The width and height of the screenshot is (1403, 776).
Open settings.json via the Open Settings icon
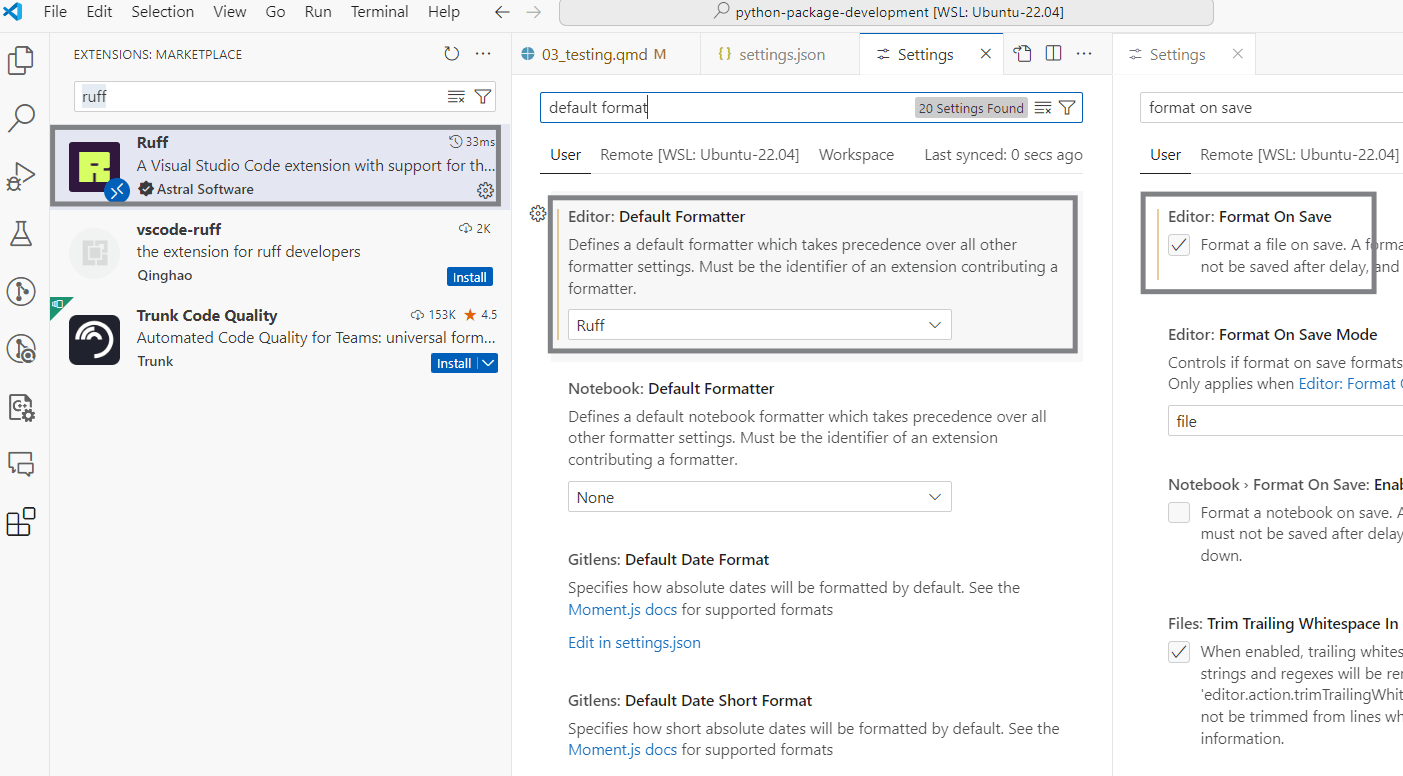tap(1022, 54)
